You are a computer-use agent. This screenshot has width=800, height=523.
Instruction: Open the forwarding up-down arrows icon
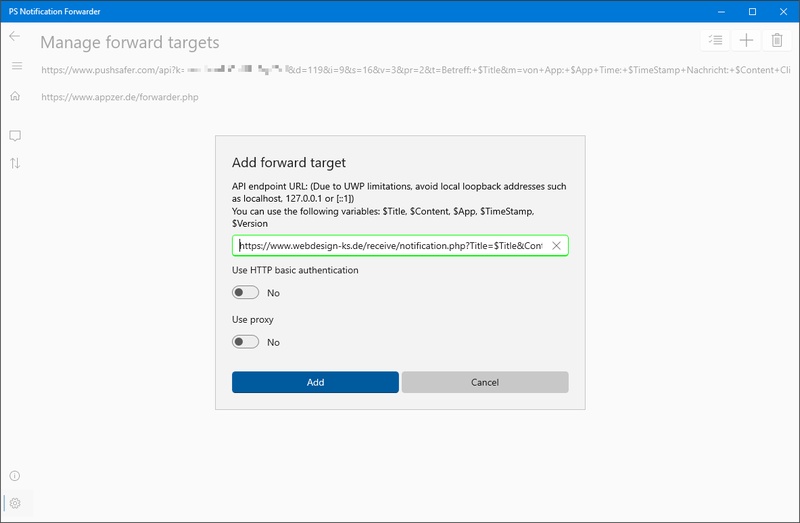pos(15,163)
